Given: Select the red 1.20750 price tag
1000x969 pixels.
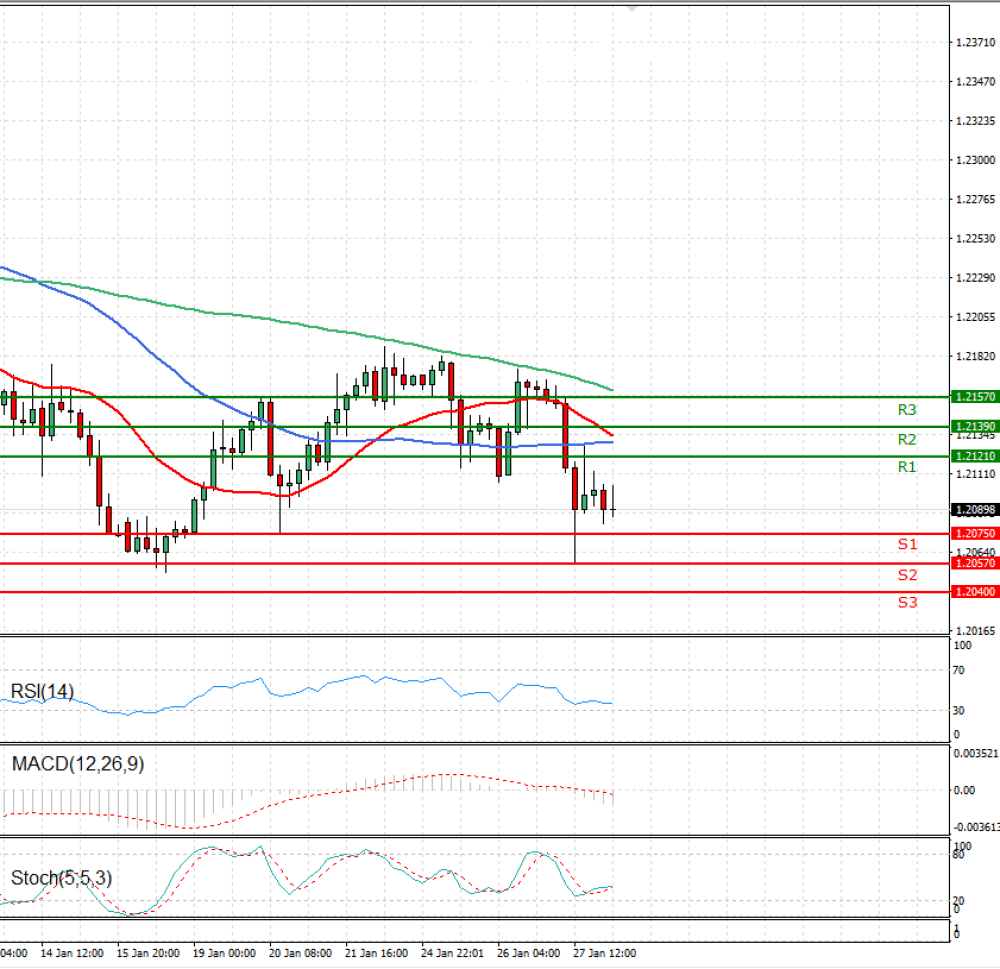Looking at the screenshot, I should coord(974,533).
